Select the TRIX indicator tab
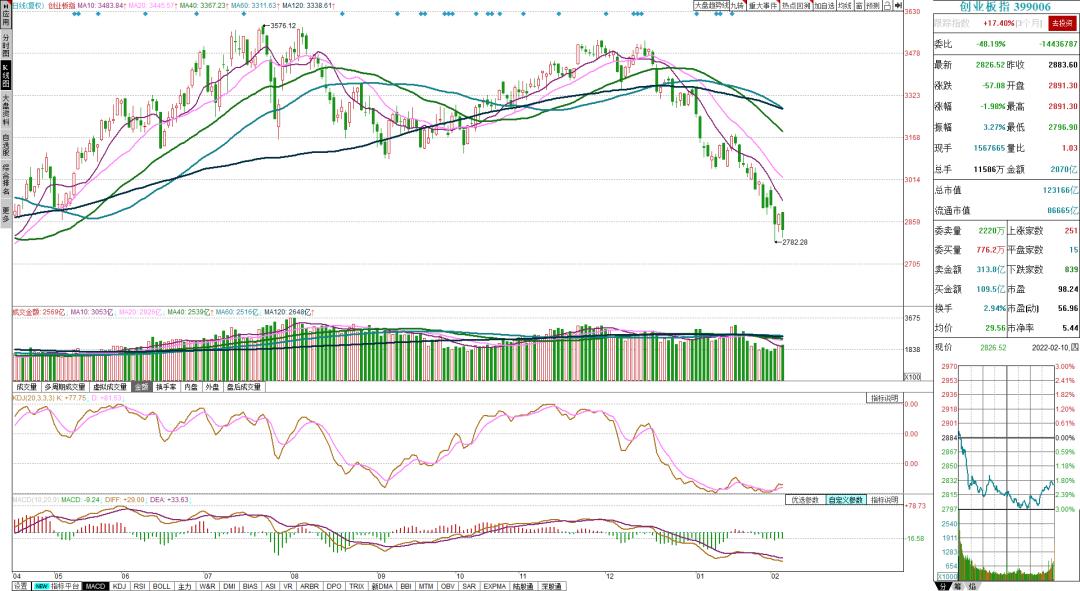This screenshot has width=1080, height=591. click(356, 586)
